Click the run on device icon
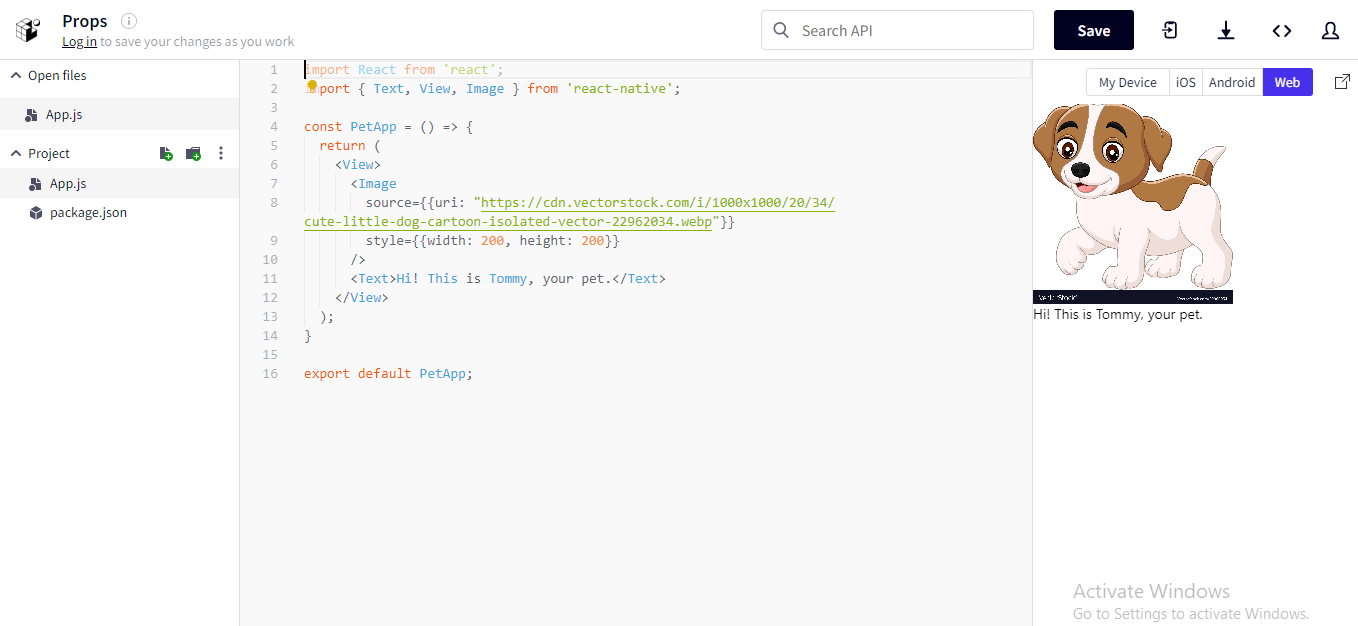 click(x=1170, y=30)
